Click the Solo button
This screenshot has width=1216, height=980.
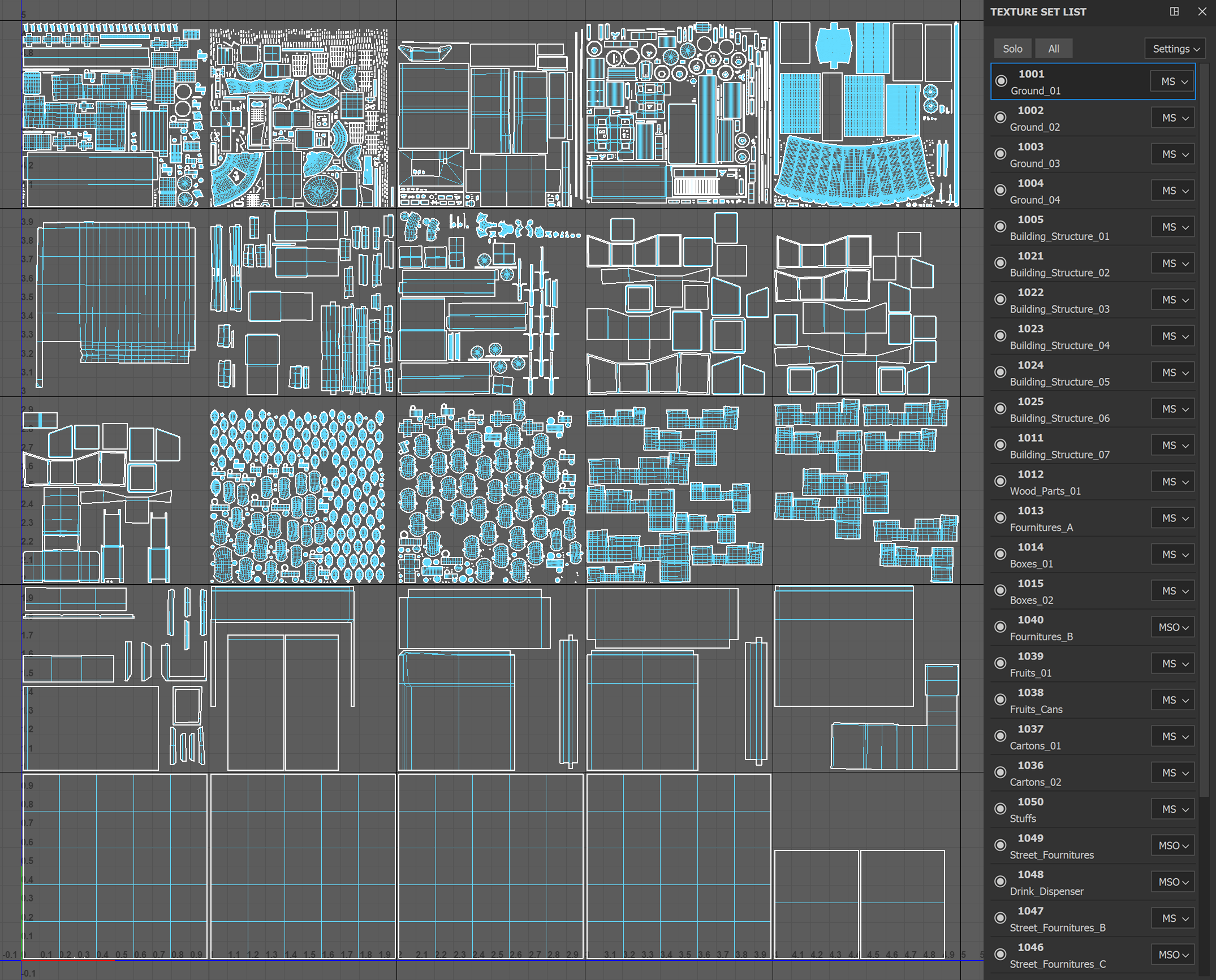click(1012, 49)
